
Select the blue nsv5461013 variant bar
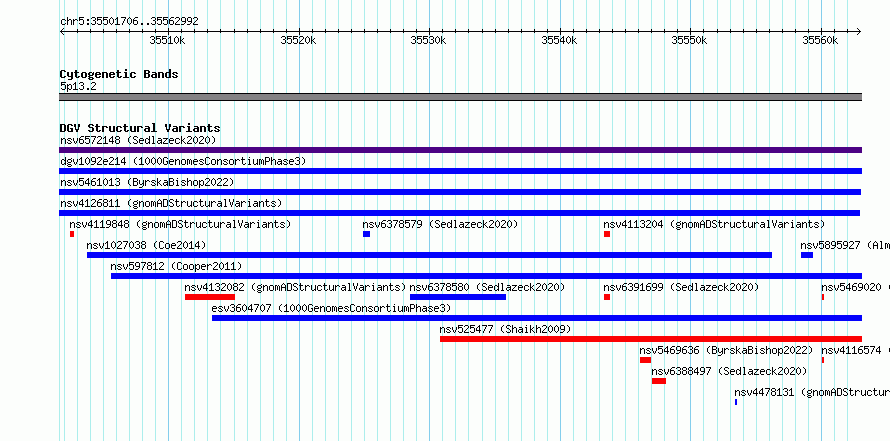coord(460,192)
